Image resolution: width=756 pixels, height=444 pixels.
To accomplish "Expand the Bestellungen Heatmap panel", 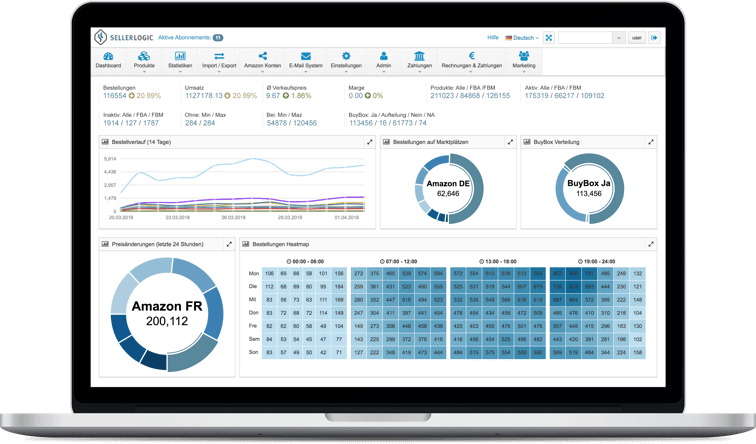I will [x=651, y=244].
